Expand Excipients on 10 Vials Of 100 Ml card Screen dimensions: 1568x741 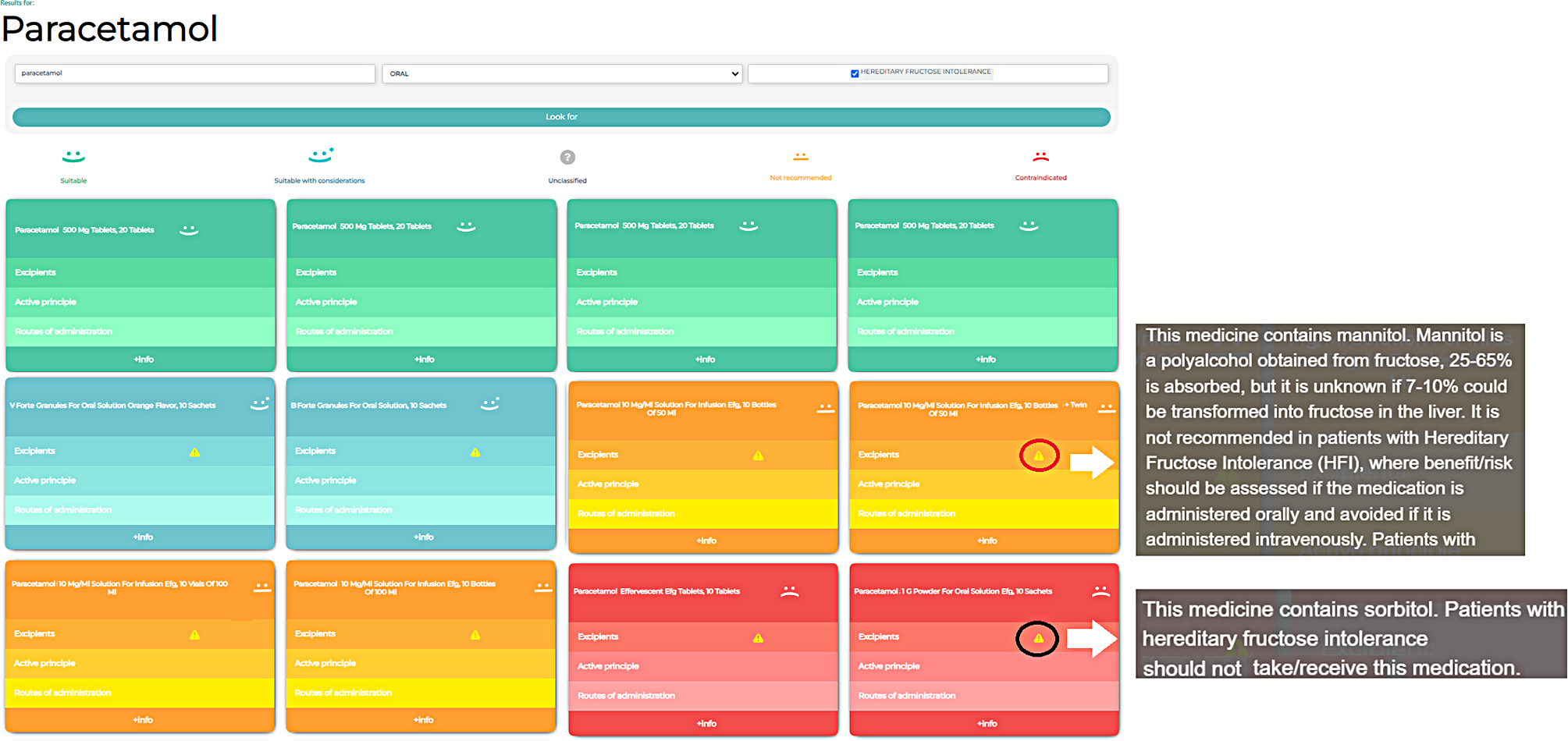pyautogui.click(x=140, y=634)
